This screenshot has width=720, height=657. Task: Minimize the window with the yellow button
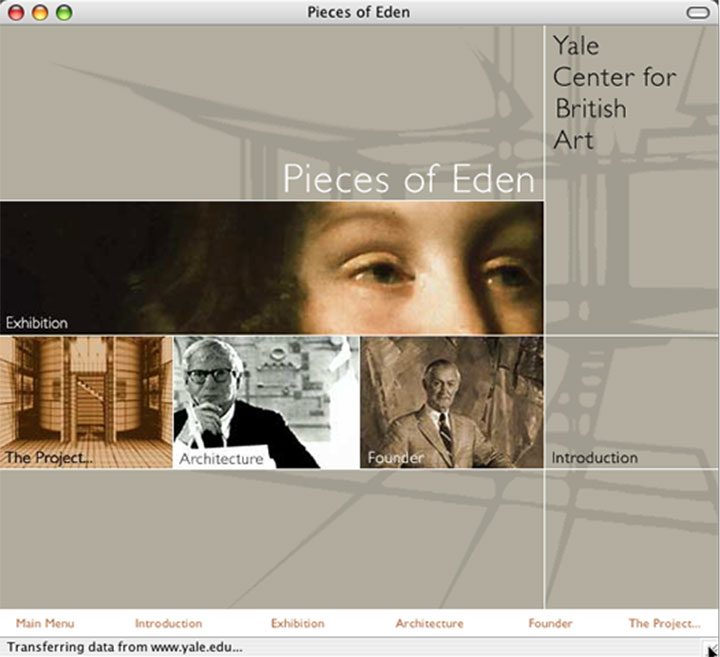tap(40, 12)
